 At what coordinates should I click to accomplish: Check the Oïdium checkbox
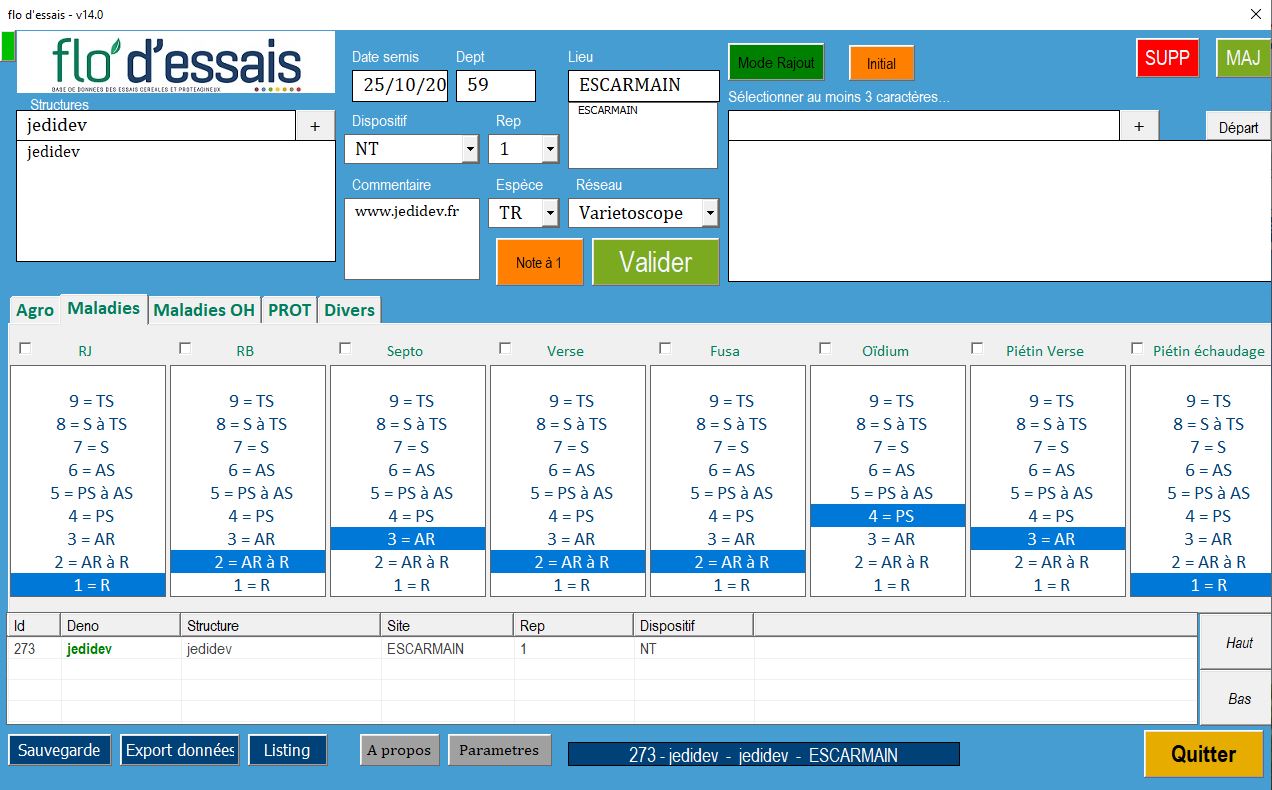pyautogui.click(x=825, y=348)
